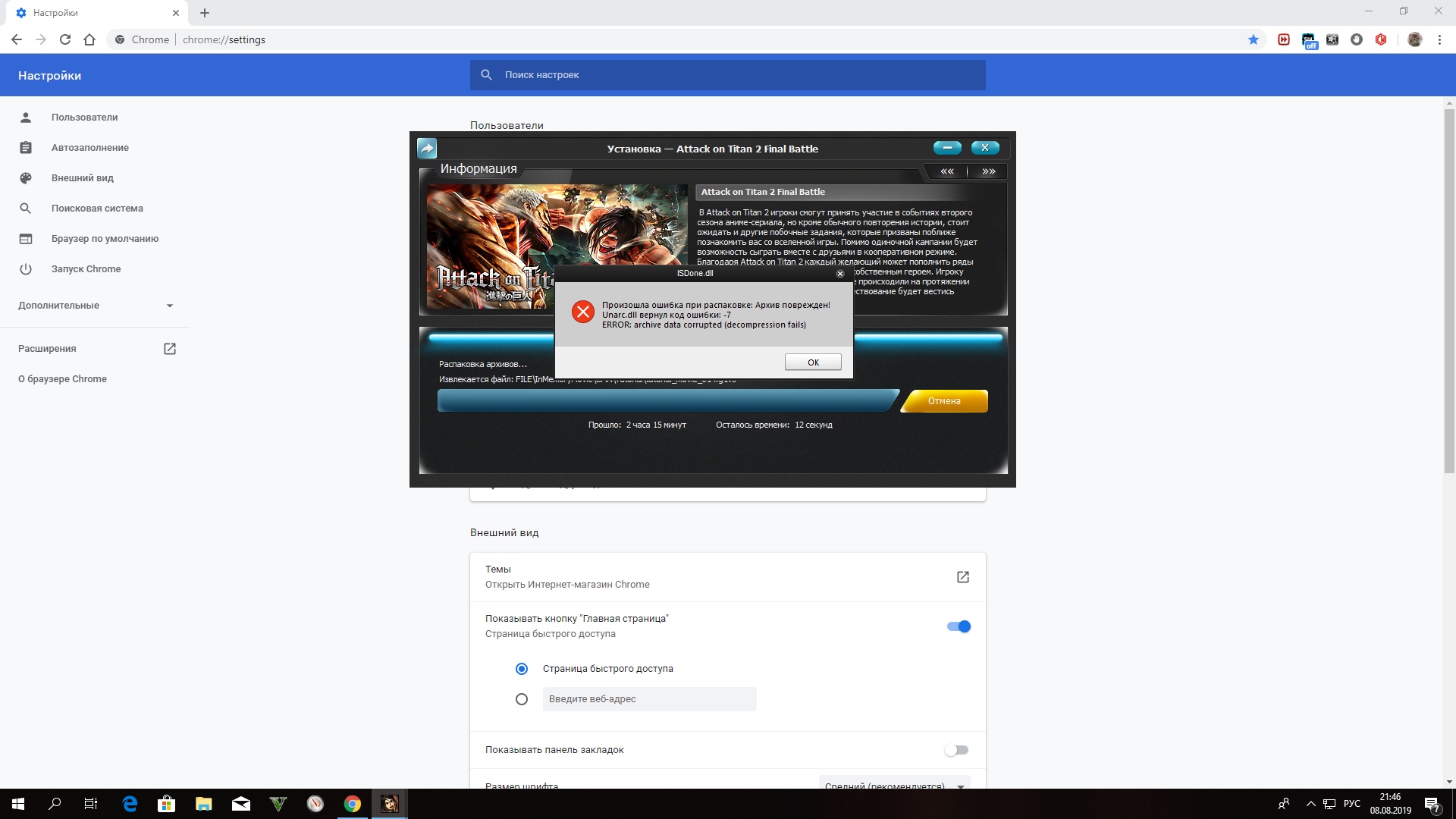This screenshot has width=1456, height=819.
Task: Open the font size dropdown
Action: click(x=894, y=784)
